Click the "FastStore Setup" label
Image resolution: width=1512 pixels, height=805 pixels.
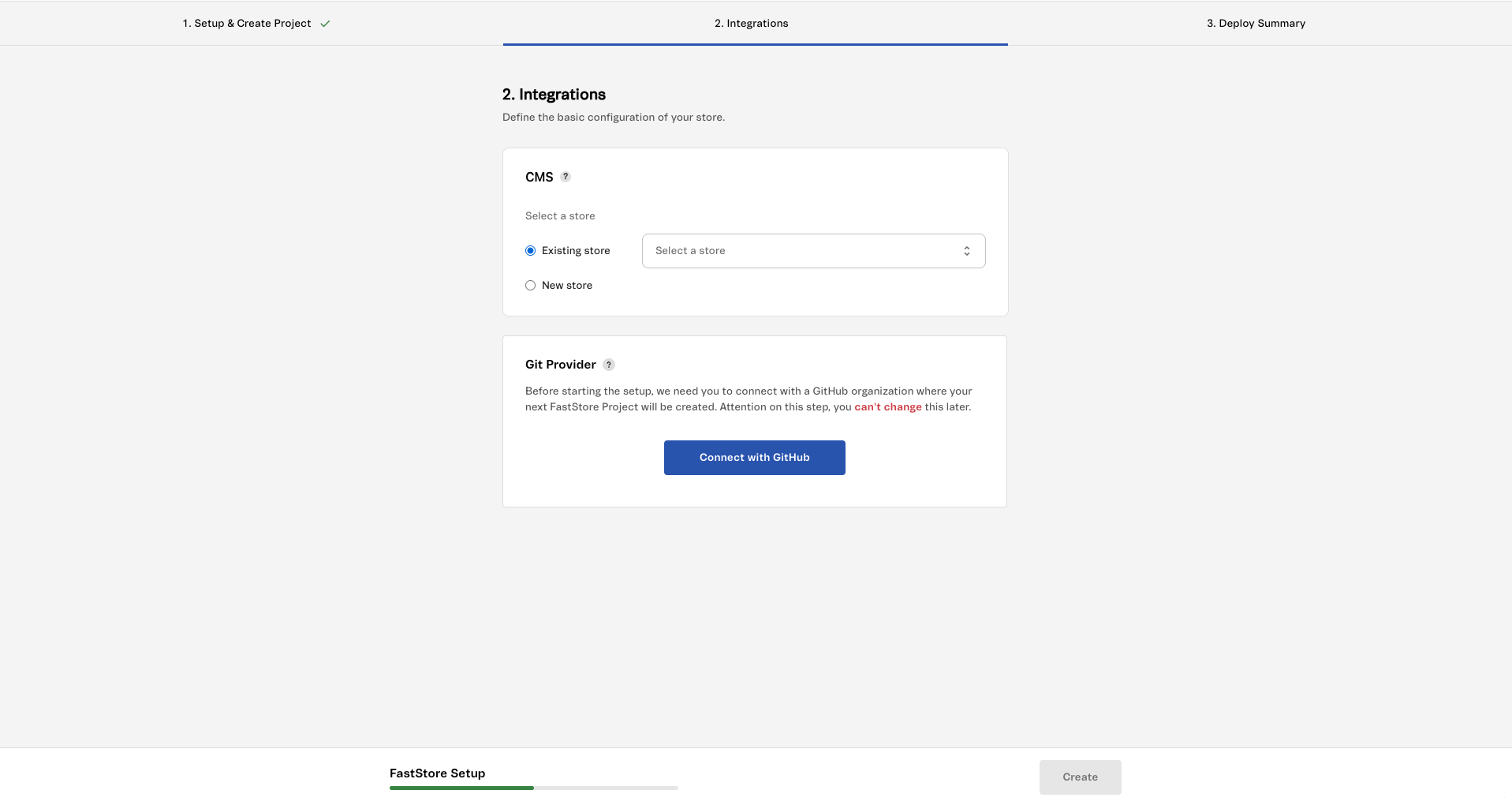coord(437,773)
